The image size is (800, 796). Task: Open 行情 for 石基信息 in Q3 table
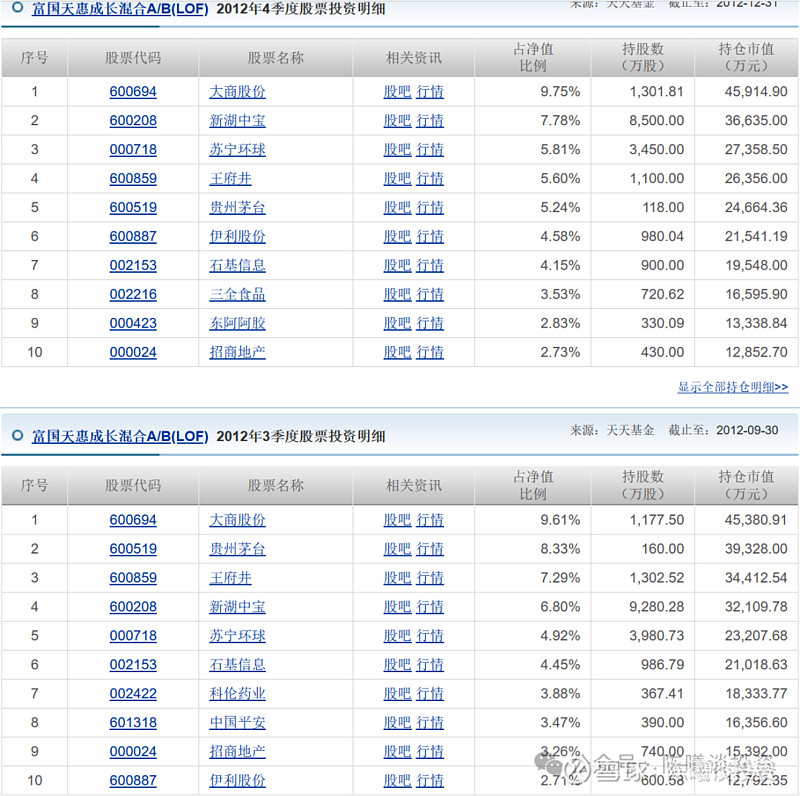[430, 665]
